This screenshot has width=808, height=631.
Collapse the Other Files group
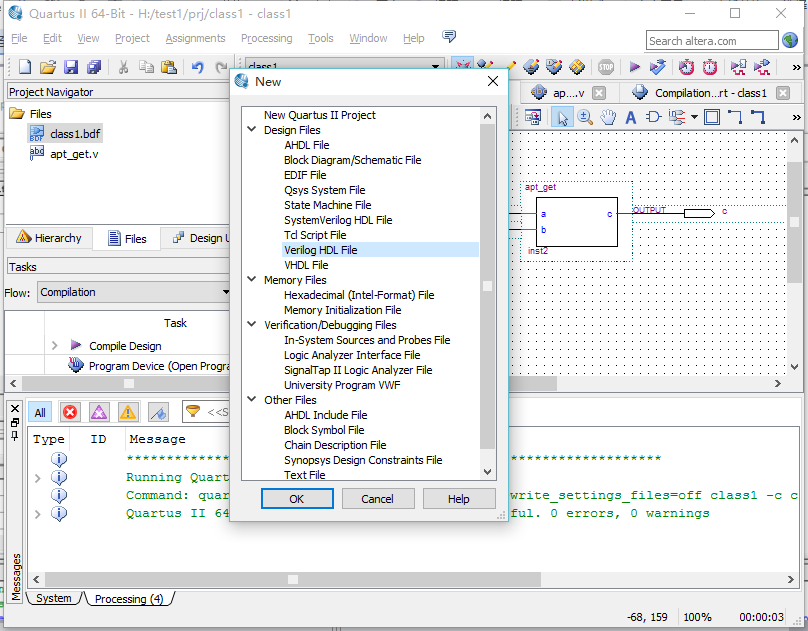[x=252, y=399]
